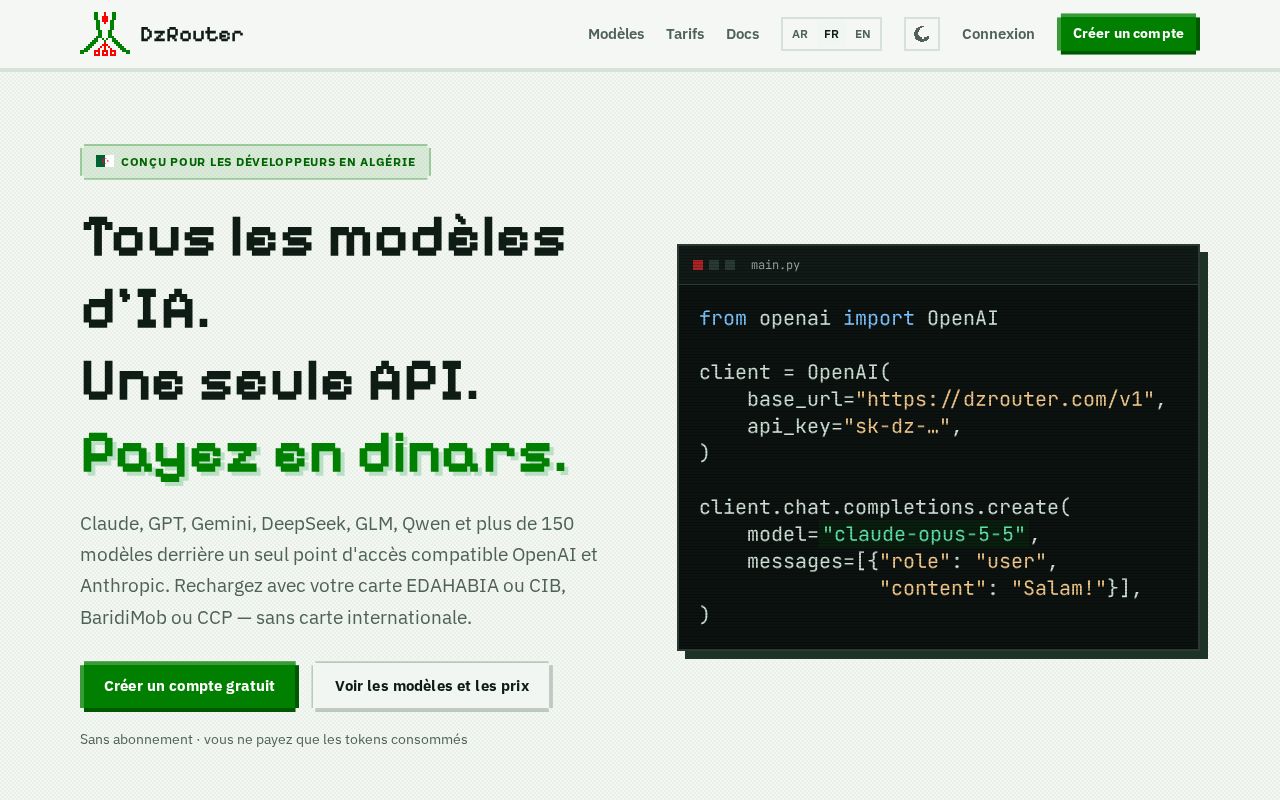
Task: Click the "Payez en dinars." headline
Action: 324,454
